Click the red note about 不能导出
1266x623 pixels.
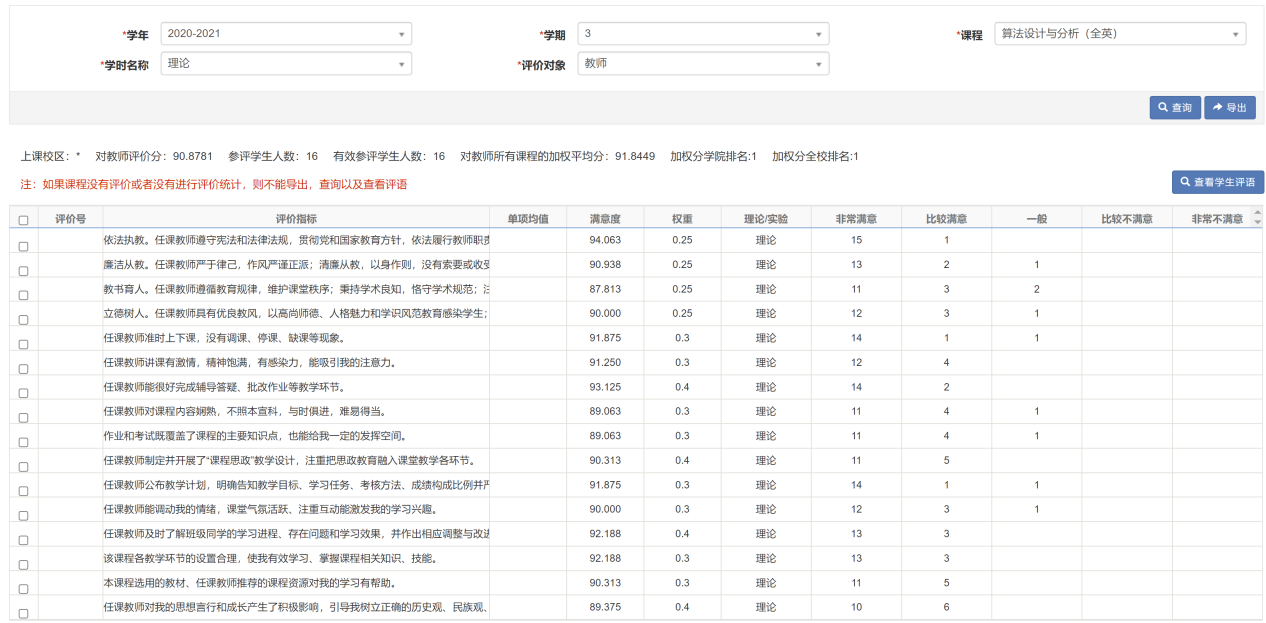214,185
